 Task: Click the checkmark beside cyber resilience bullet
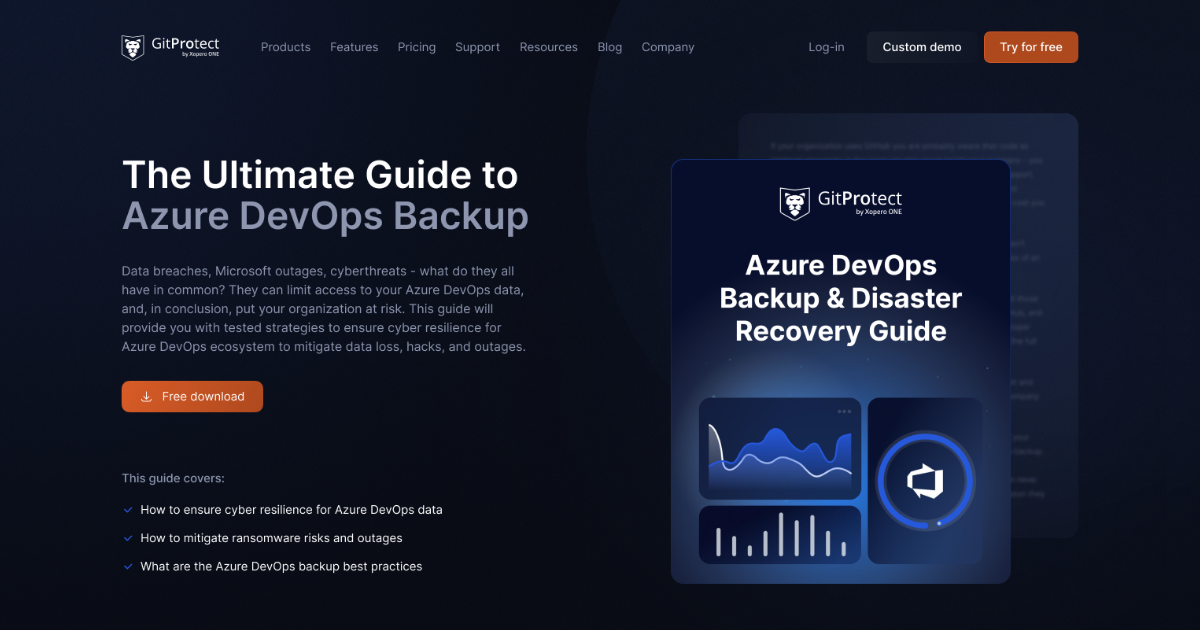tap(127, 509)
